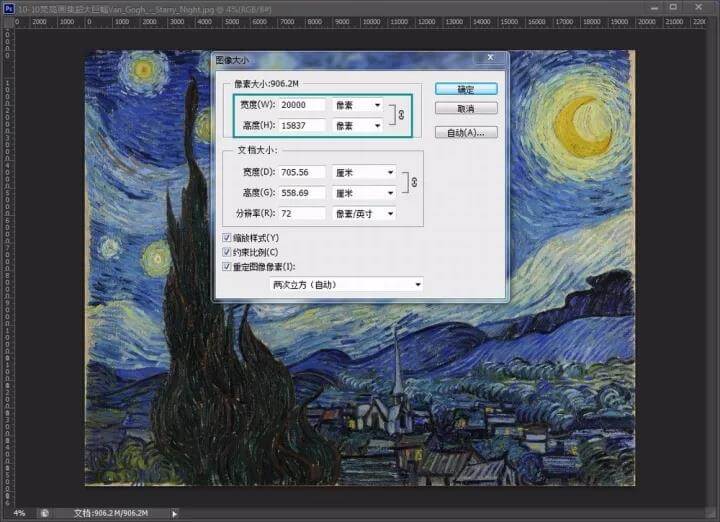Click the document size chain link icon
Image resolution: width=720 pixels, height=522 pixels.
tap(414, 182)
